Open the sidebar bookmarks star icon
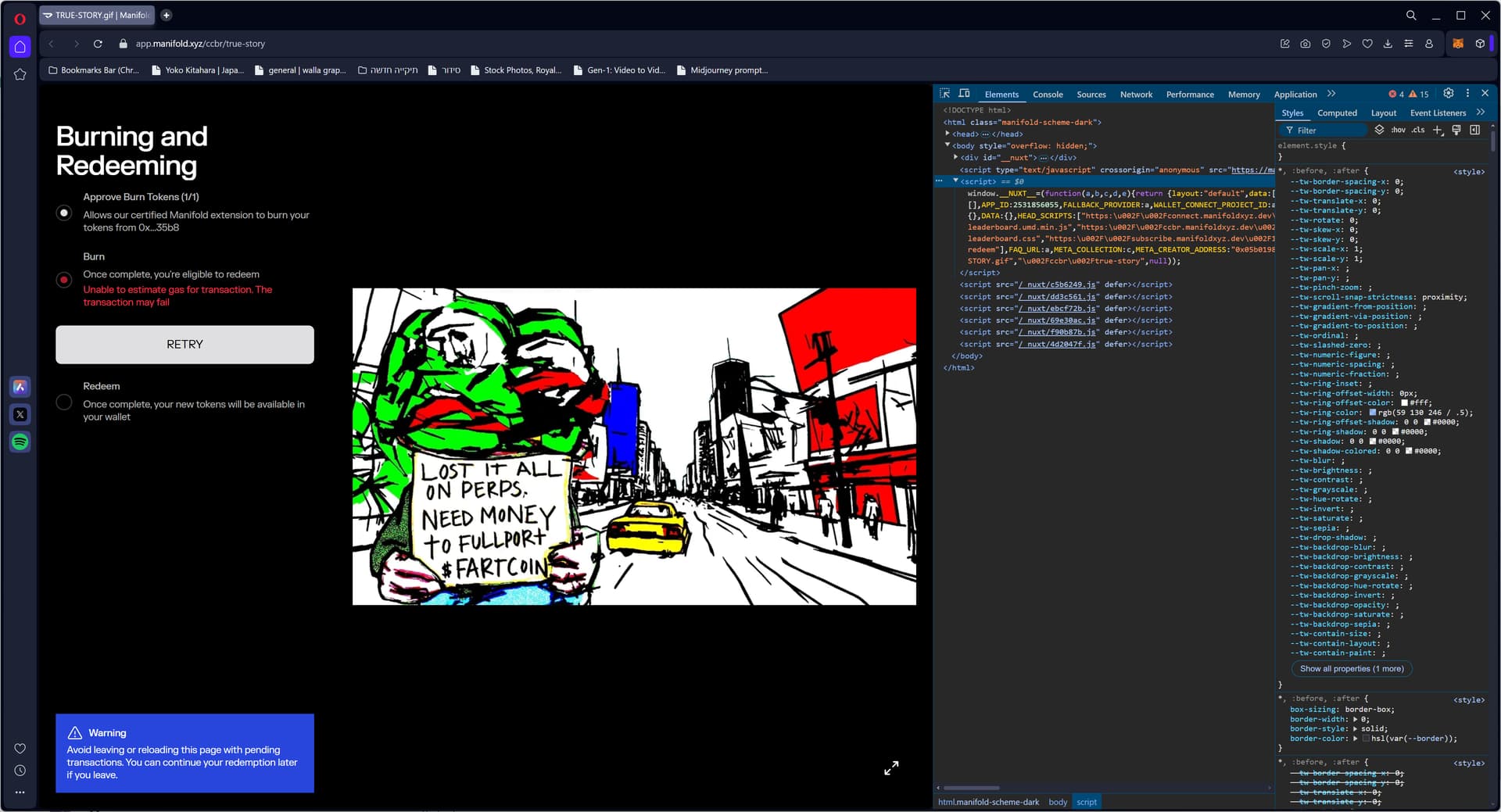 click(x=20, y=74)
